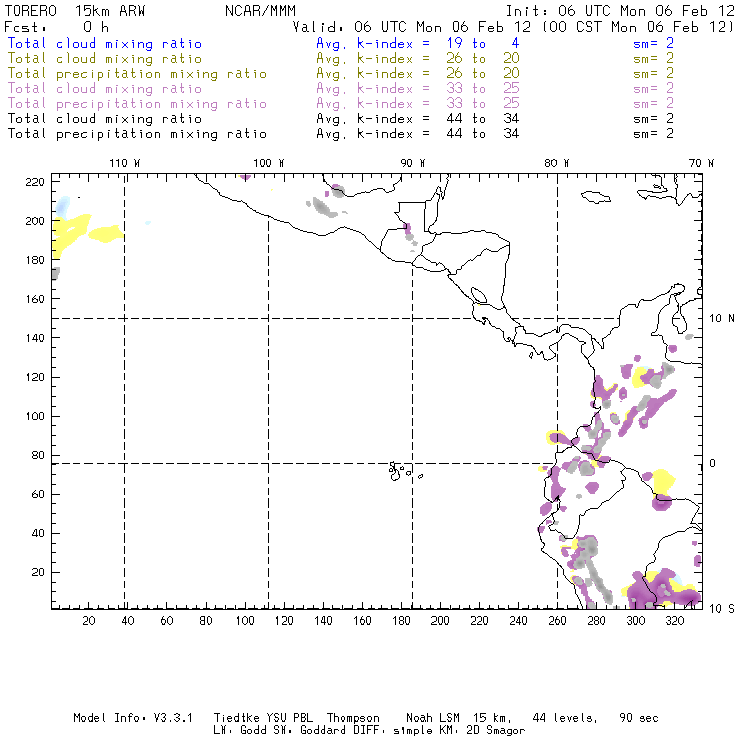
Task: Click the '160' tick on the left axis
Action: click(x=36, y=299)
